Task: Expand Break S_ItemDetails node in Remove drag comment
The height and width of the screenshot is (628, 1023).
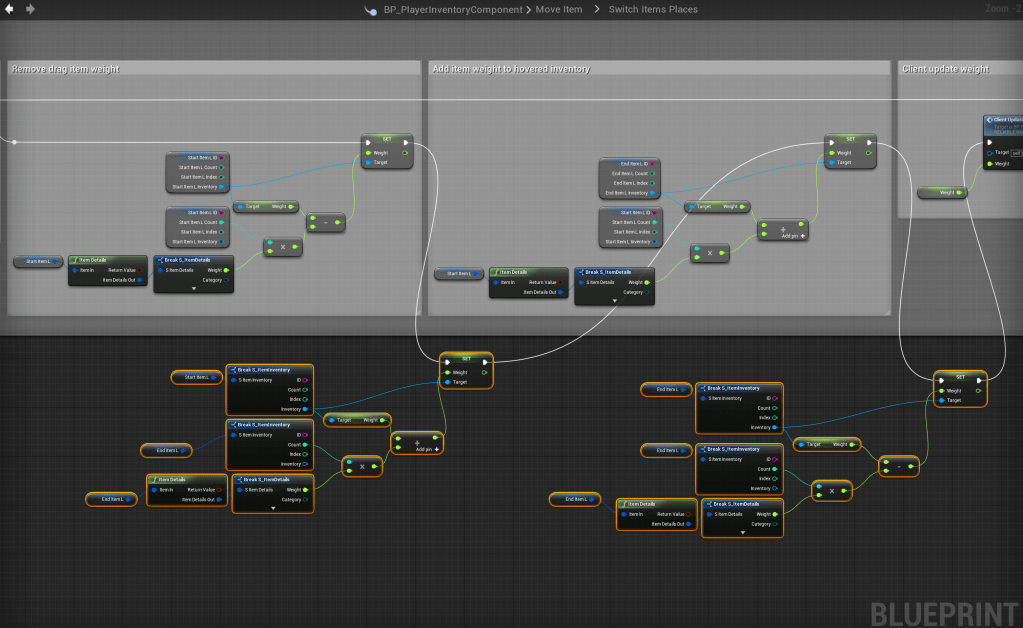Action: coord(193,288)
